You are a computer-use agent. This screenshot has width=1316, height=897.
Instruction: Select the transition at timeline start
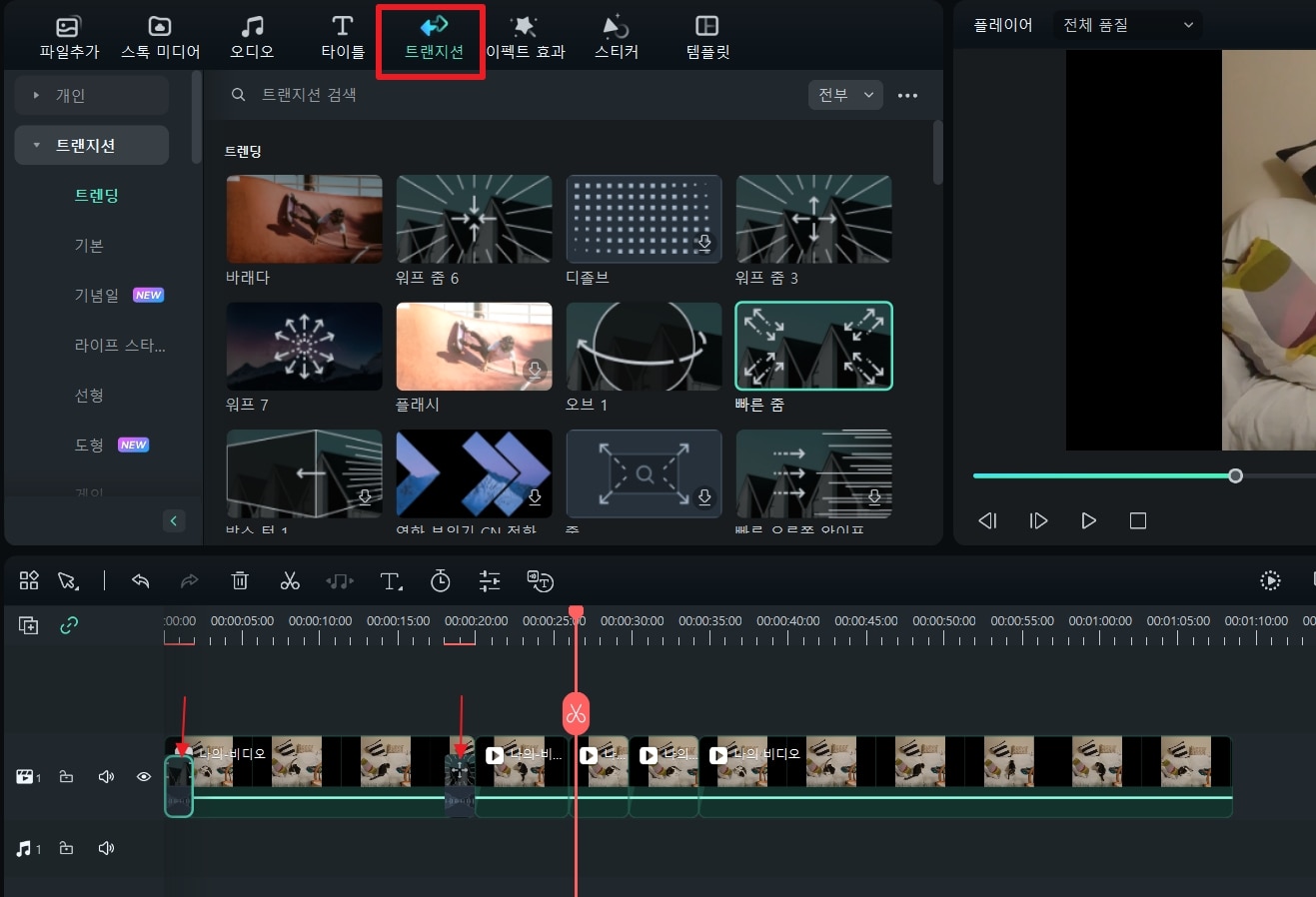click(178, 786)
